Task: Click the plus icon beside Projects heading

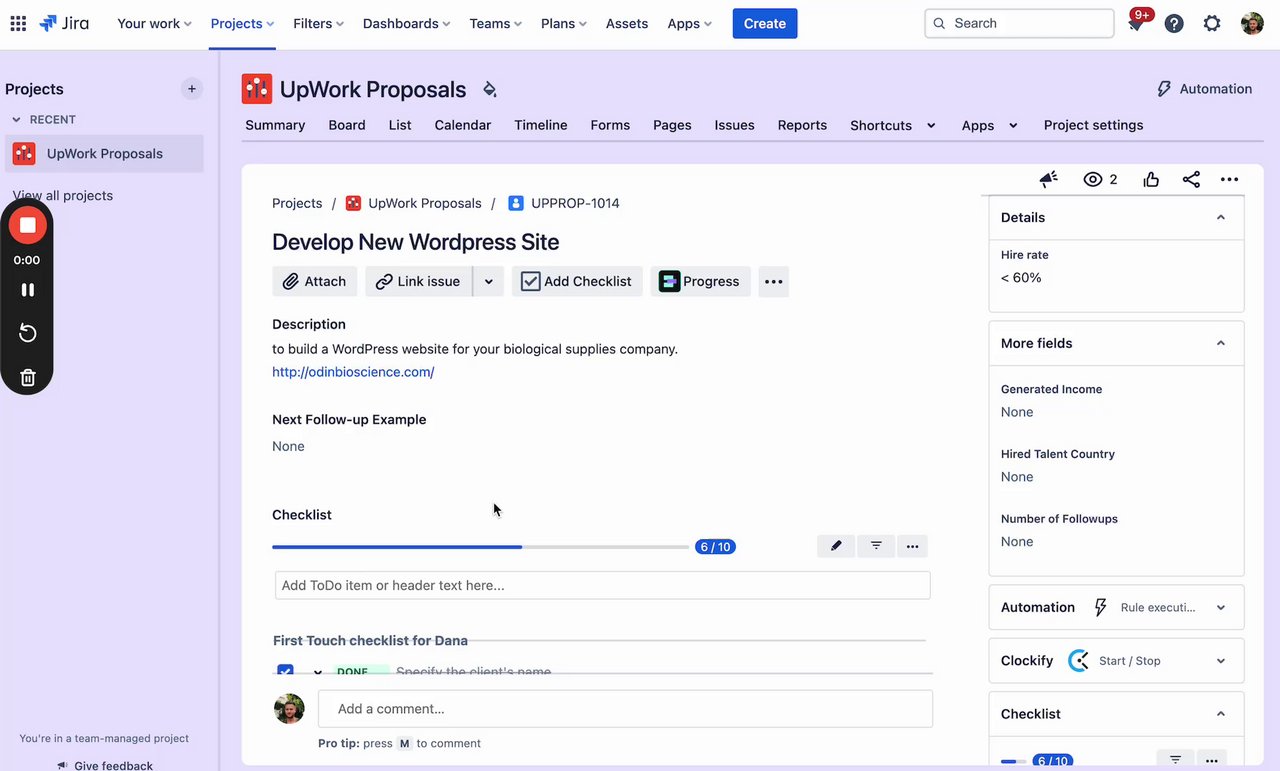Action: pyautogui.click(x=192, y=89)
